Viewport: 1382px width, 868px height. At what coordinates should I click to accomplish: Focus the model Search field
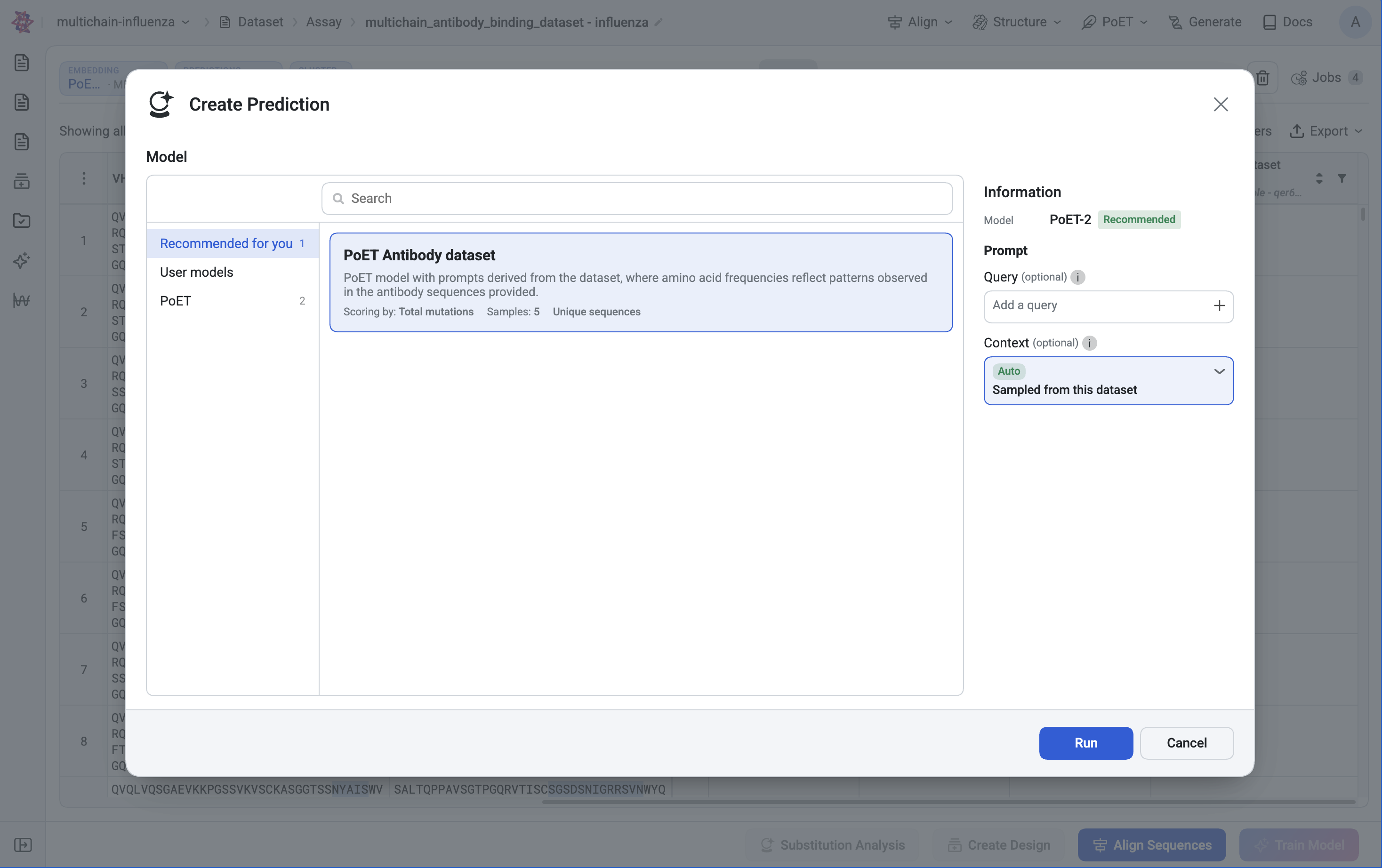pyautogui.click(x=637, y=199)
